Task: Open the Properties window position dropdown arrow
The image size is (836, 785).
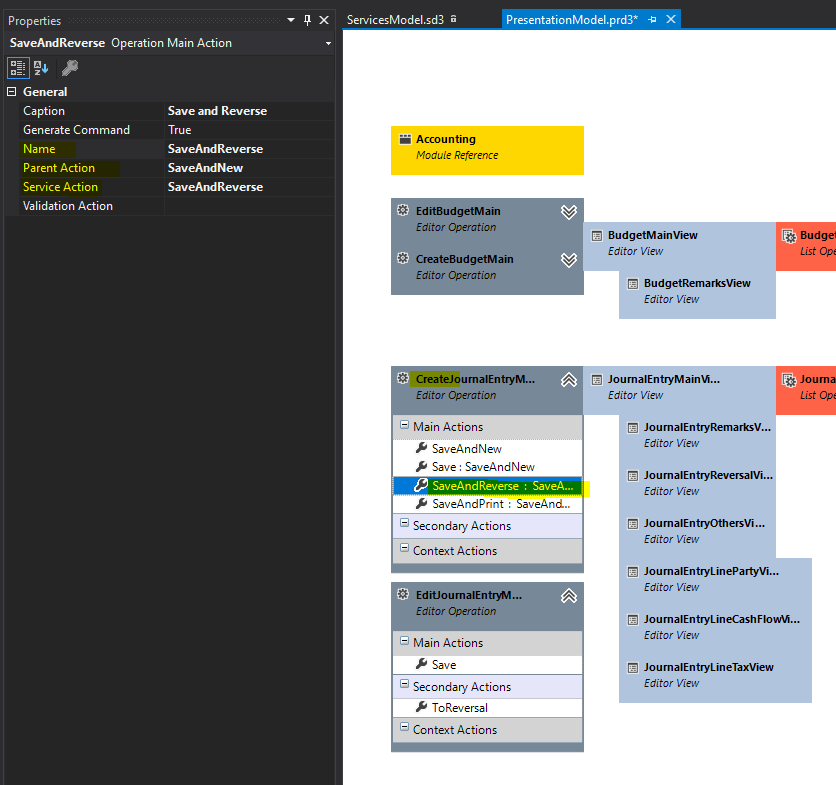Action: click(291, 20)
